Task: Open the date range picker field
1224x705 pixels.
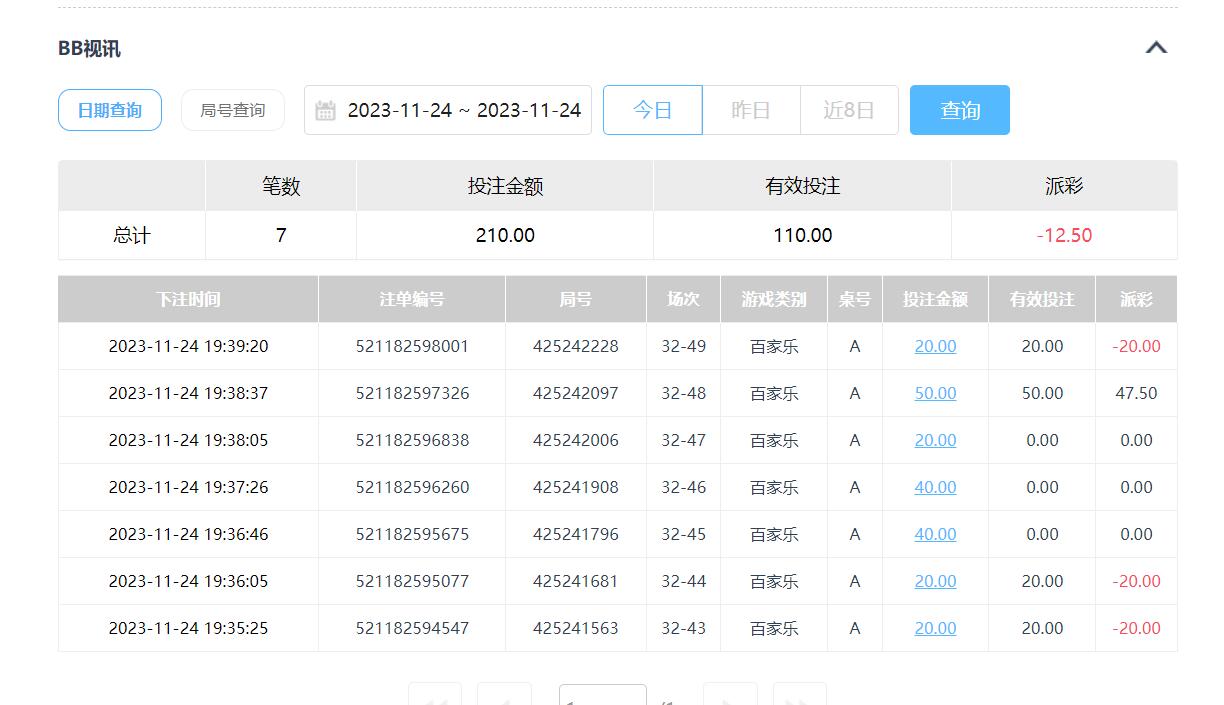Action: (463, 110)
